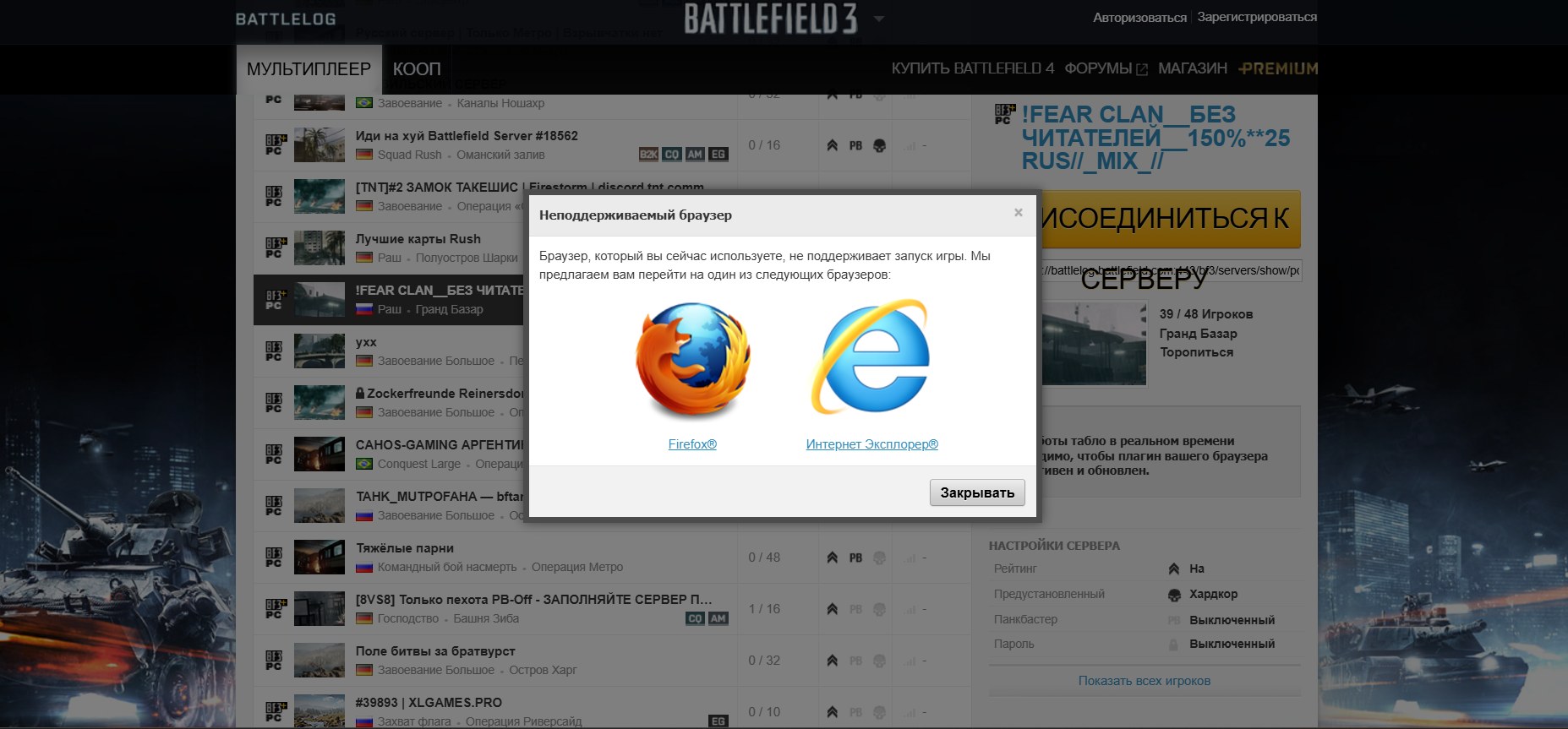The width and height of the screenshot is (1568, 729).
Task: Select the server named #39893 | XLGAMES.PRO
Action: click(429, 703)
